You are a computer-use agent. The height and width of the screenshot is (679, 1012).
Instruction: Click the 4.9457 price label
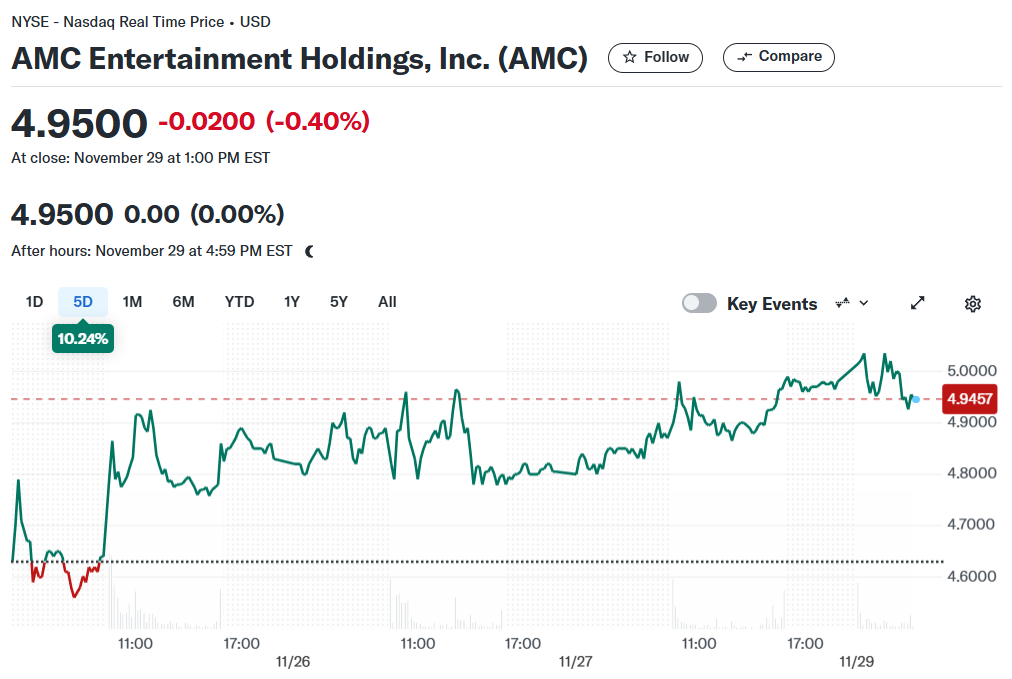(969, 399)
